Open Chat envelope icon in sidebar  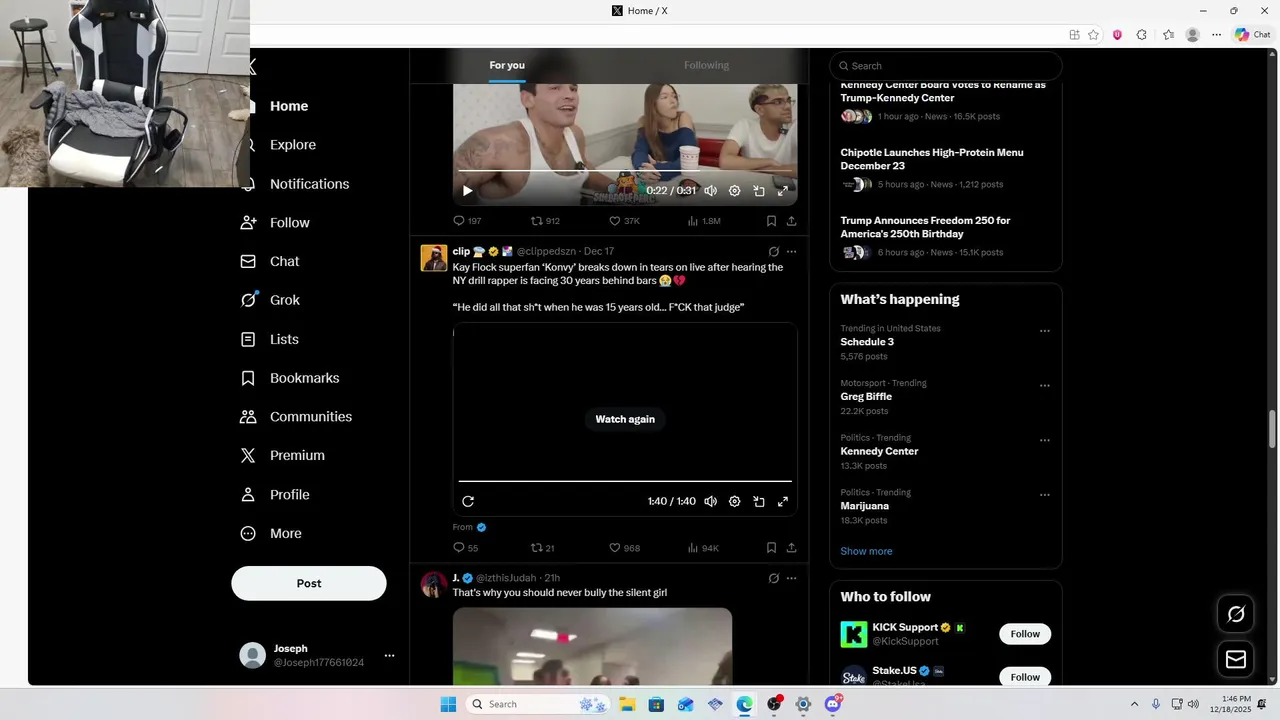[x=249, y=261]
